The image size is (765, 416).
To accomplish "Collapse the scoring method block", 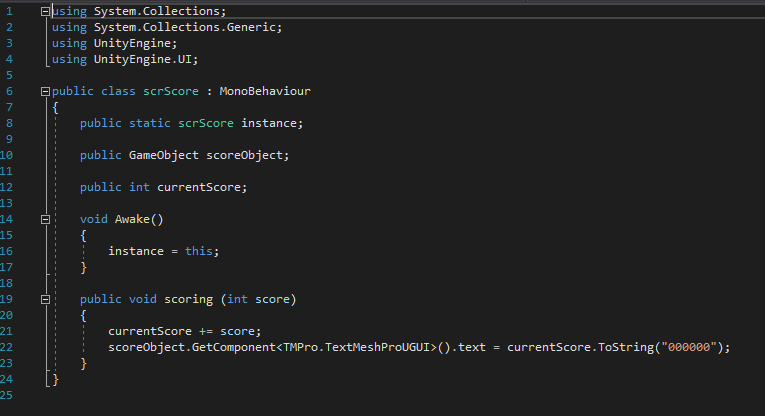I will 45,299.
